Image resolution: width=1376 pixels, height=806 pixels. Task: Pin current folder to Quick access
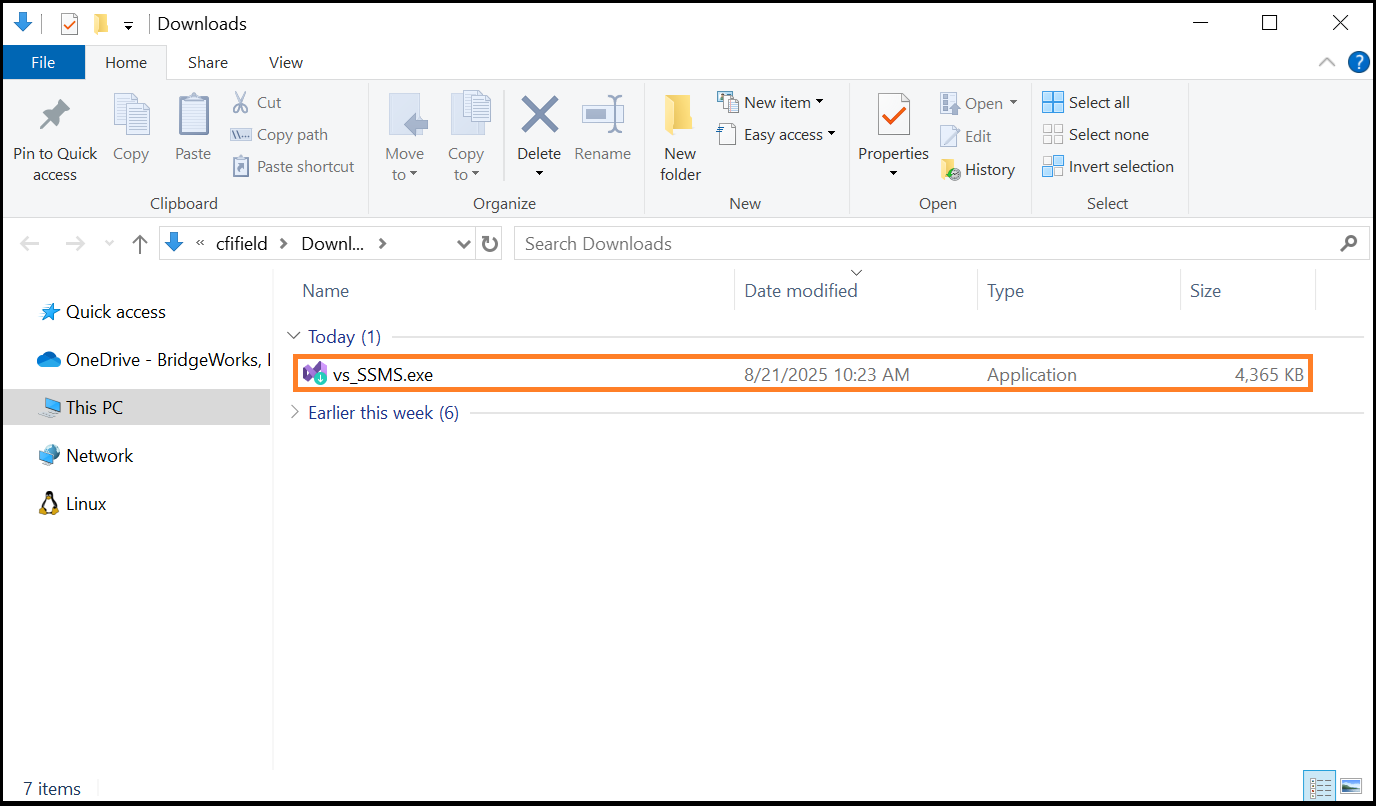55,130
